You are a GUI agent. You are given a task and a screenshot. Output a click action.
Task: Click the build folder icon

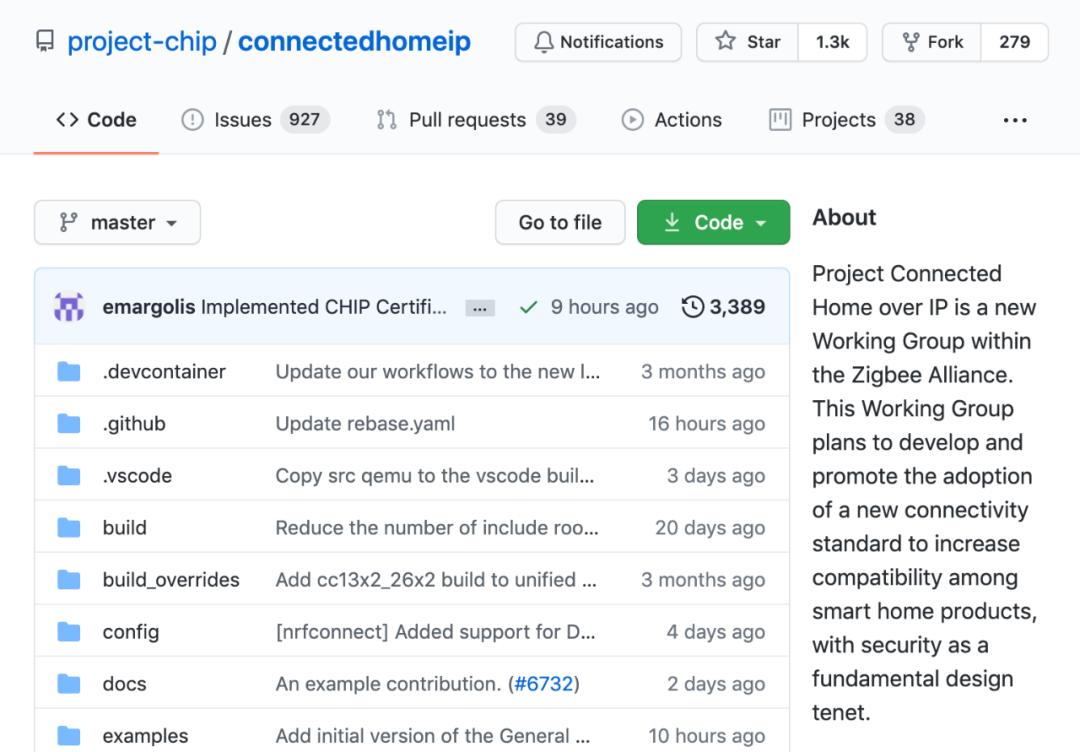pyautogui.click(x=69, y=528)
